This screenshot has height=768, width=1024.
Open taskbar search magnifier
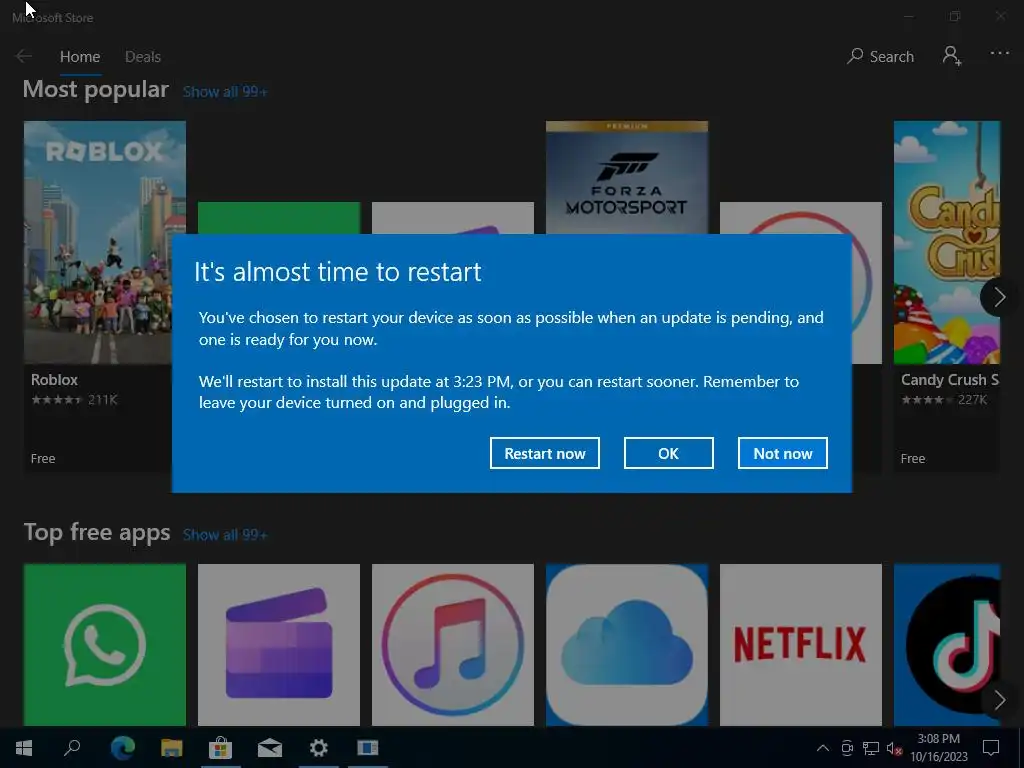pyautogui.click(x=72, y=748)
